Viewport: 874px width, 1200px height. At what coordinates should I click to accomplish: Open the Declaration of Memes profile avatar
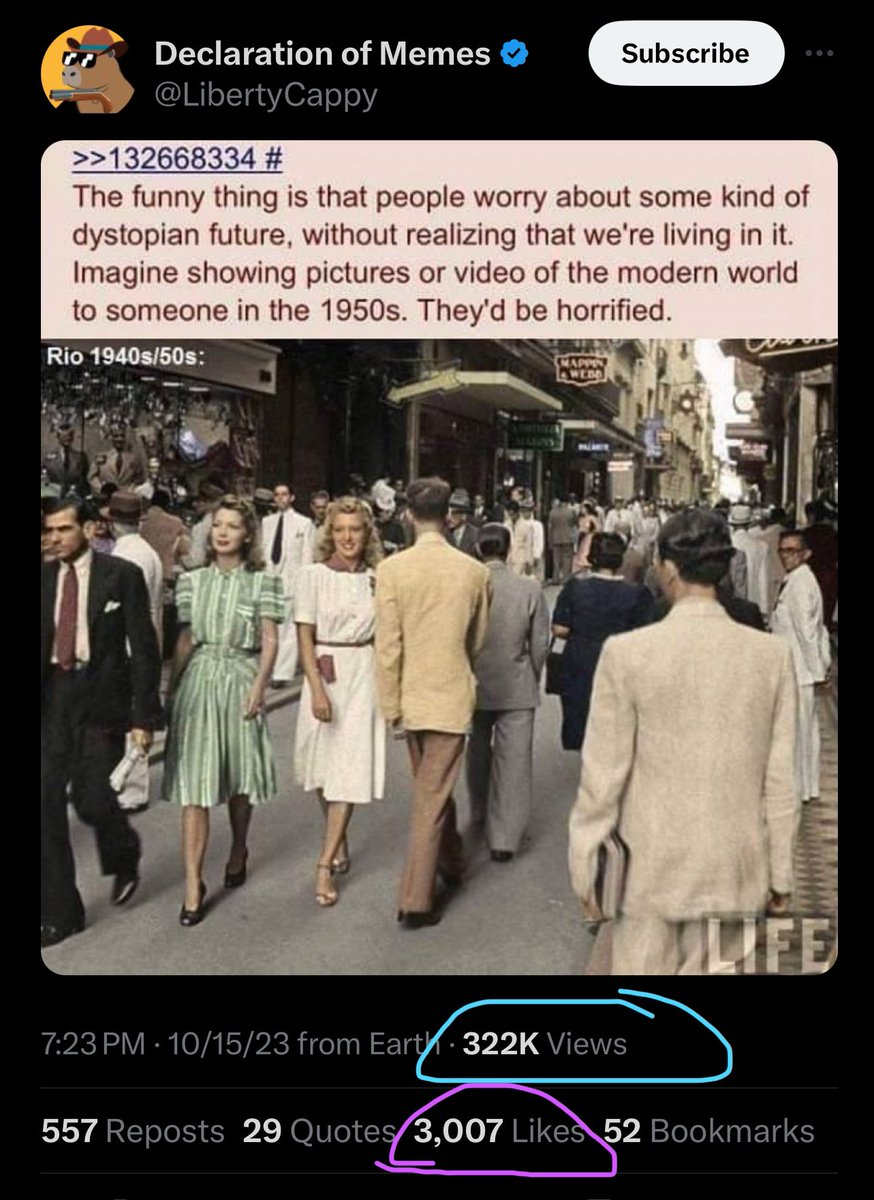(x=86, y=69)
